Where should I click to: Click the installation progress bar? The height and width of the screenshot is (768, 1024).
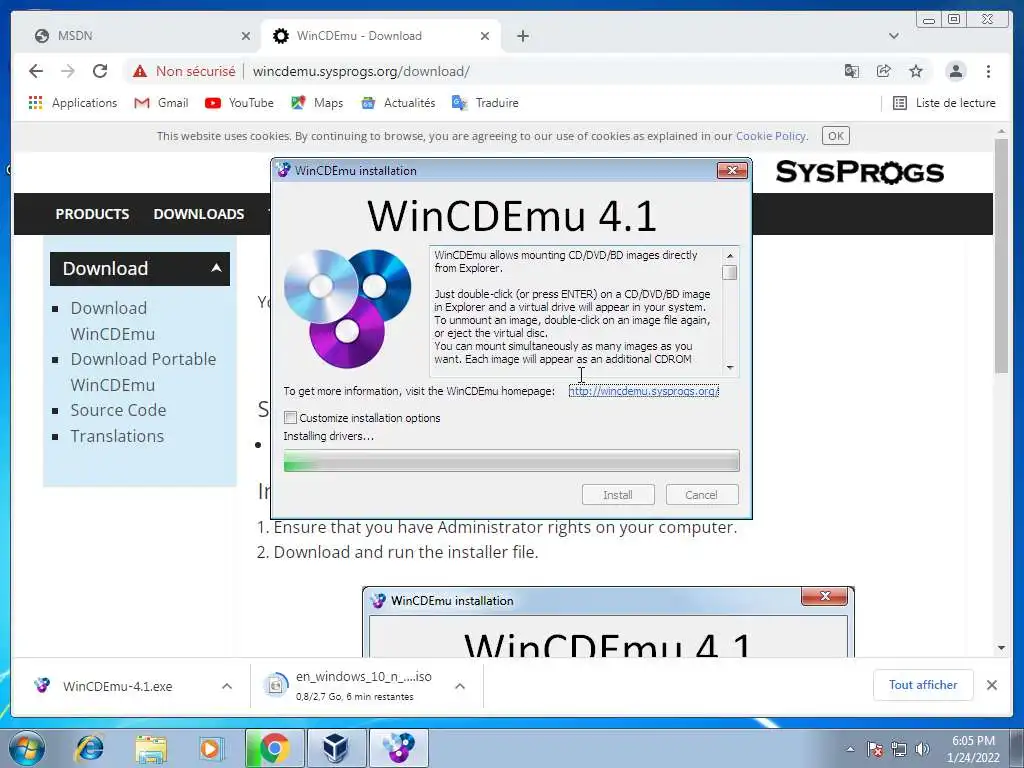[x=511, y=460]
